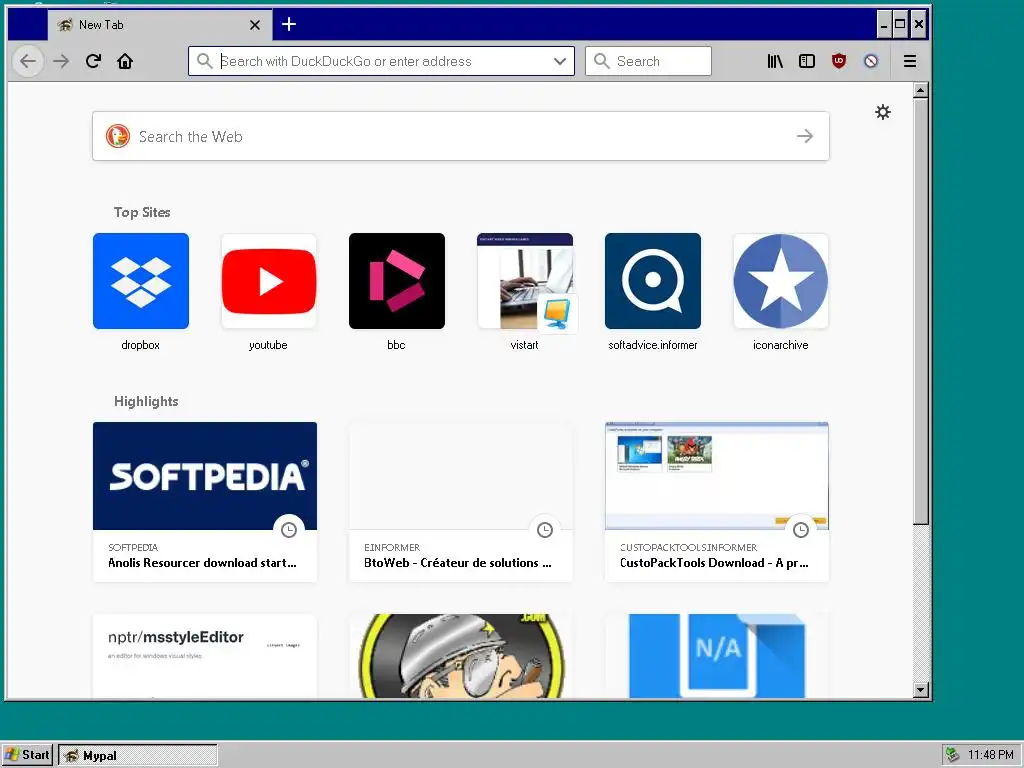Click the taskbar clock 11:48 PM
The height and width of the screenshot is (768, 1024).
tap(991, 755)
